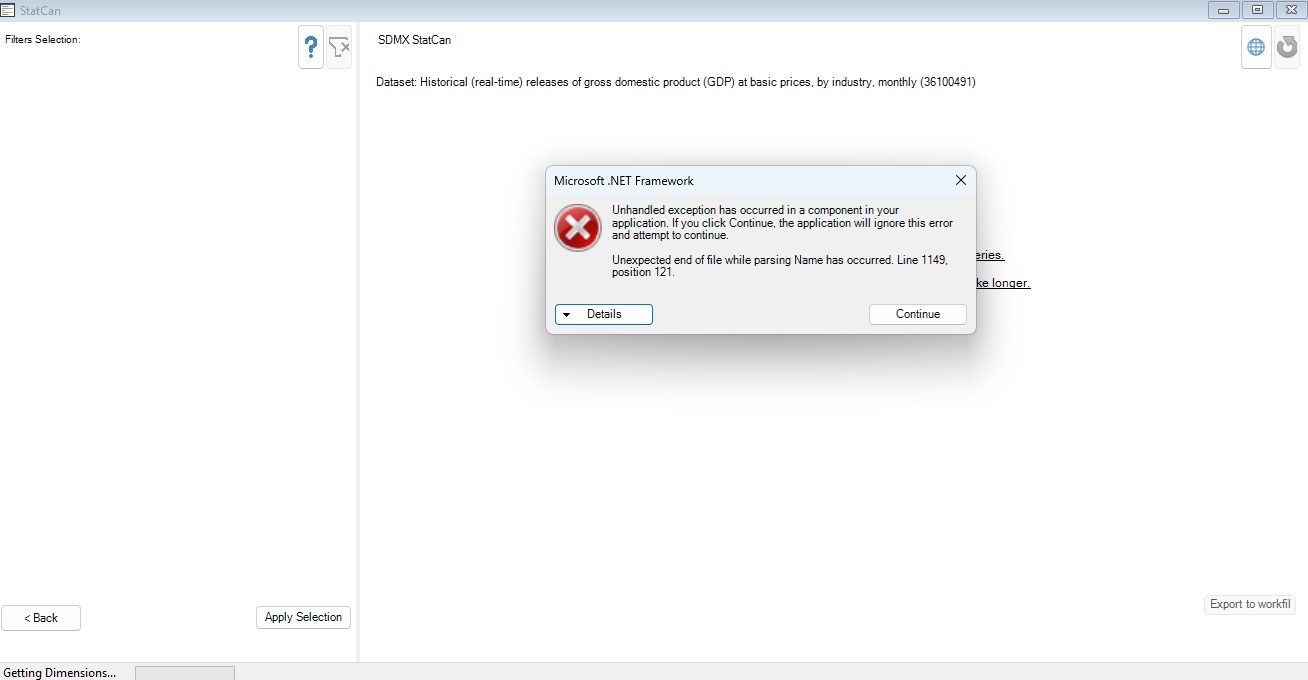Viewport: 1308px width, 680px height.
Task: Click the 'Unhandled exception has occurred' text
Action: 782,223
